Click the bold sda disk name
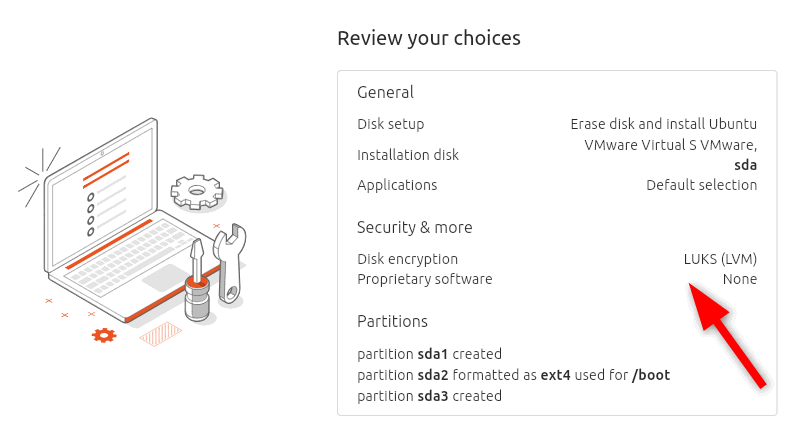Screen dimensions: 803x436 pos(746,165)
